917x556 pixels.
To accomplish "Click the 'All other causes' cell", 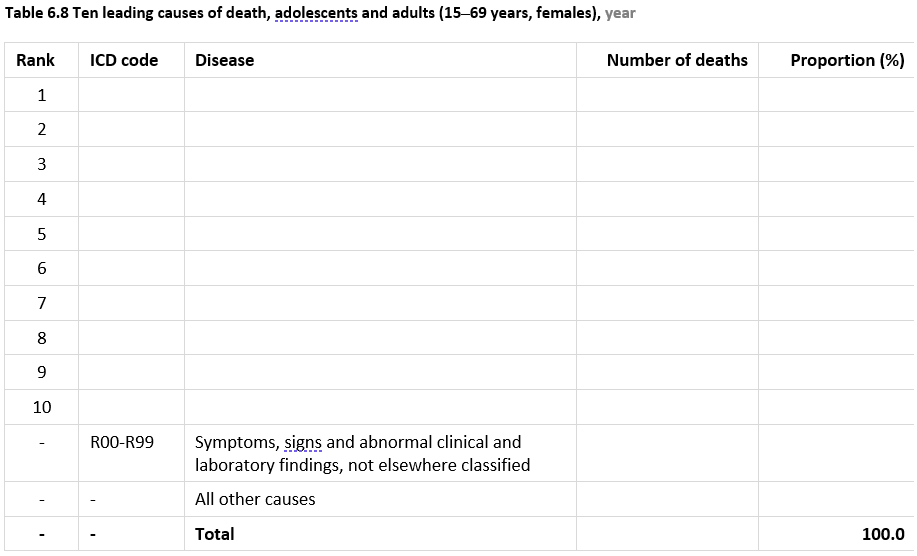I will [x=255, y=499].
